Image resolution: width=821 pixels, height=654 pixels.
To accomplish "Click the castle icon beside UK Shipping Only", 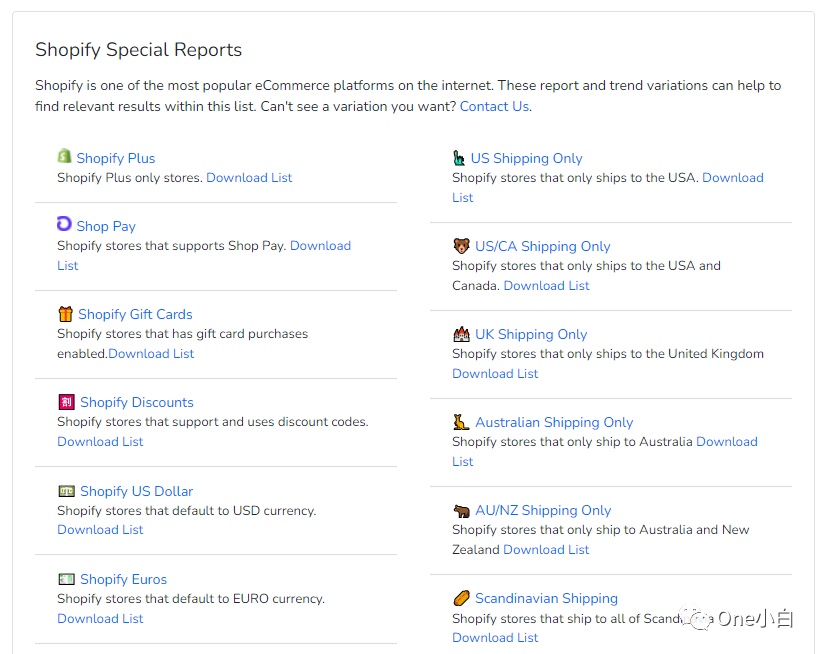I will 461,334.
